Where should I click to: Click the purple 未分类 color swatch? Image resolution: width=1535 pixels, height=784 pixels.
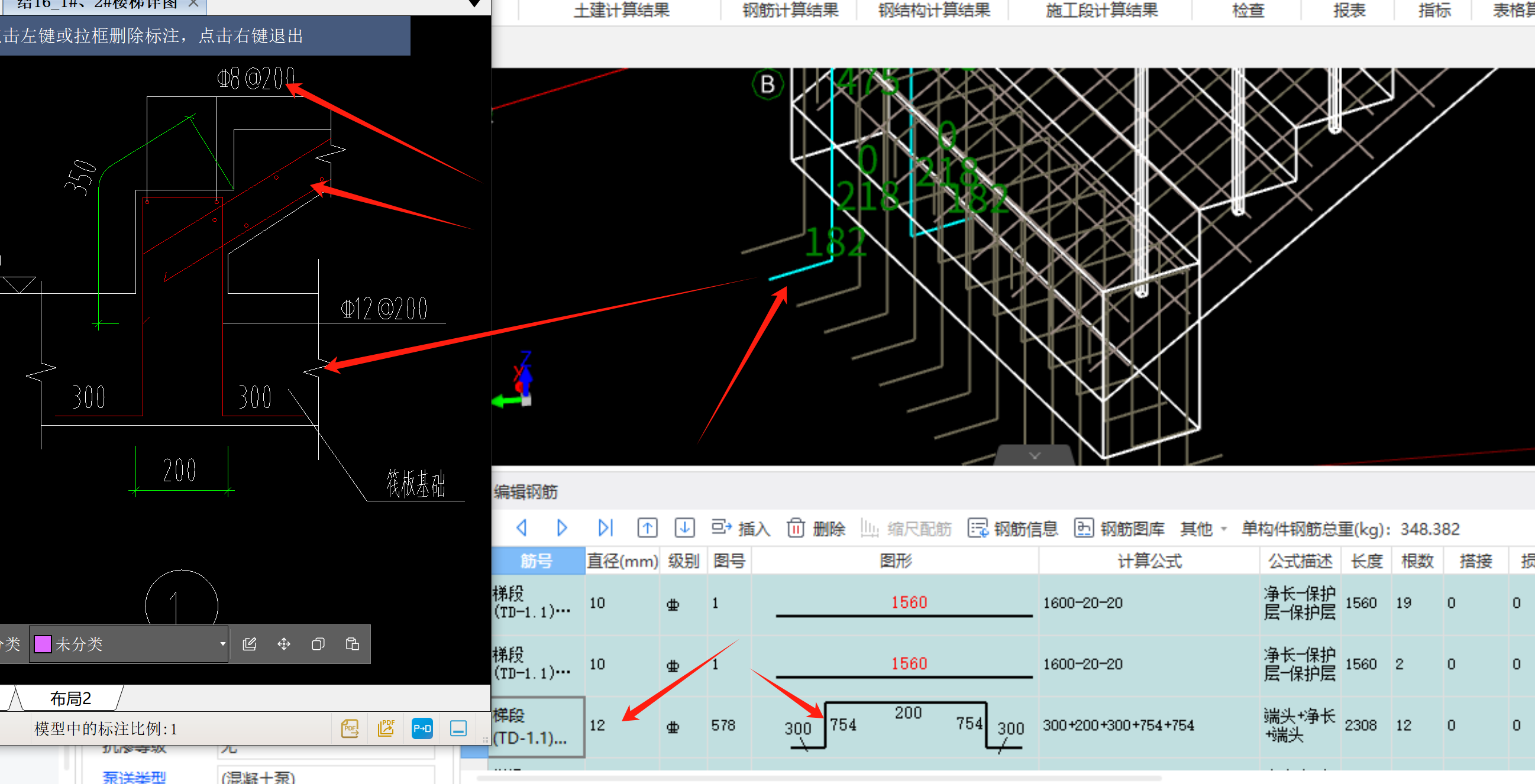[43, 644]
